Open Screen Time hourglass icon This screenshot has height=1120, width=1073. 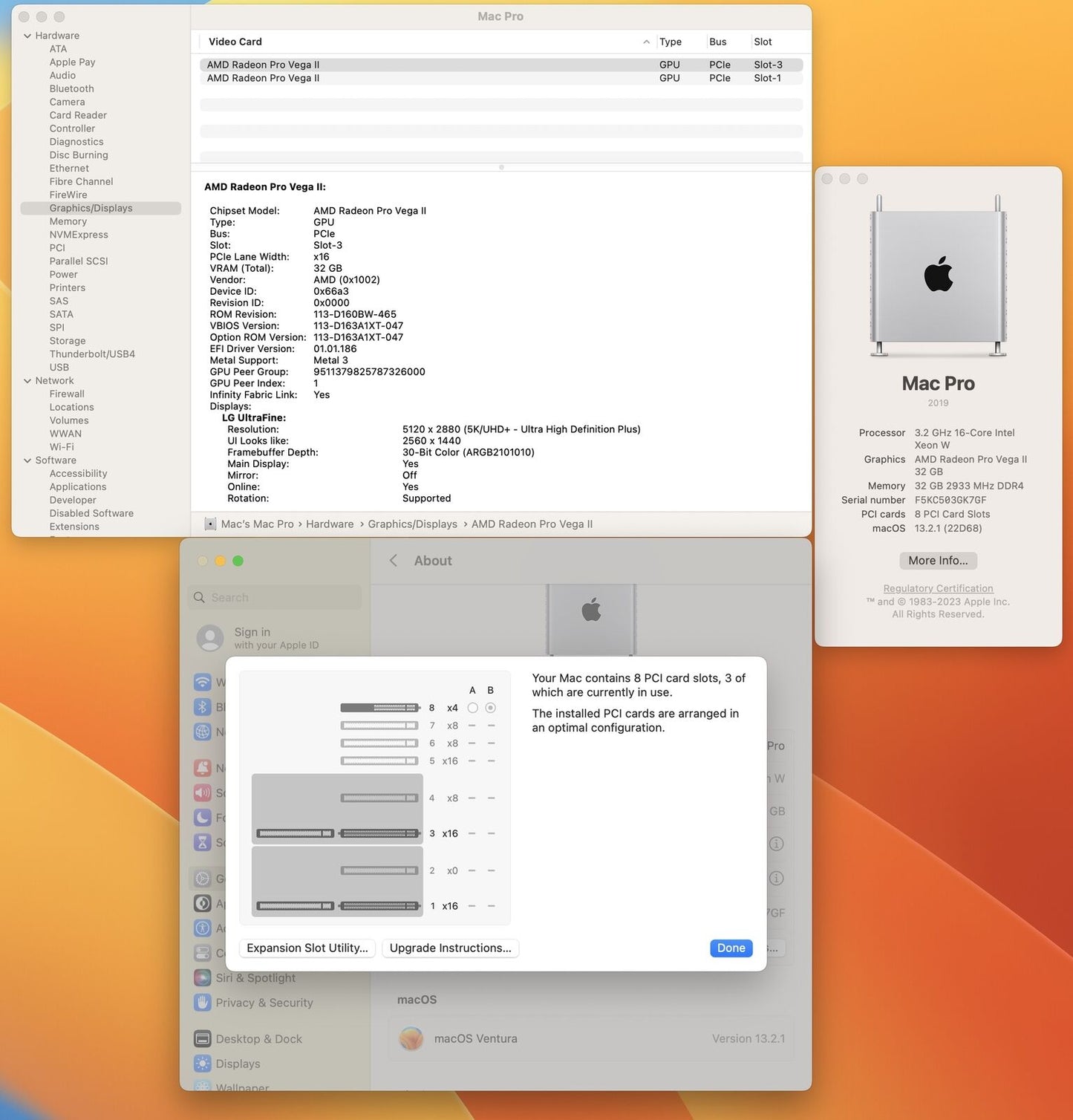pos(202,843)
